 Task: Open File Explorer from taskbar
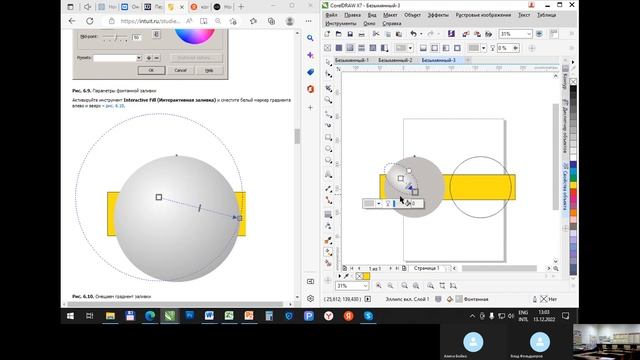(x=110, y=316)
